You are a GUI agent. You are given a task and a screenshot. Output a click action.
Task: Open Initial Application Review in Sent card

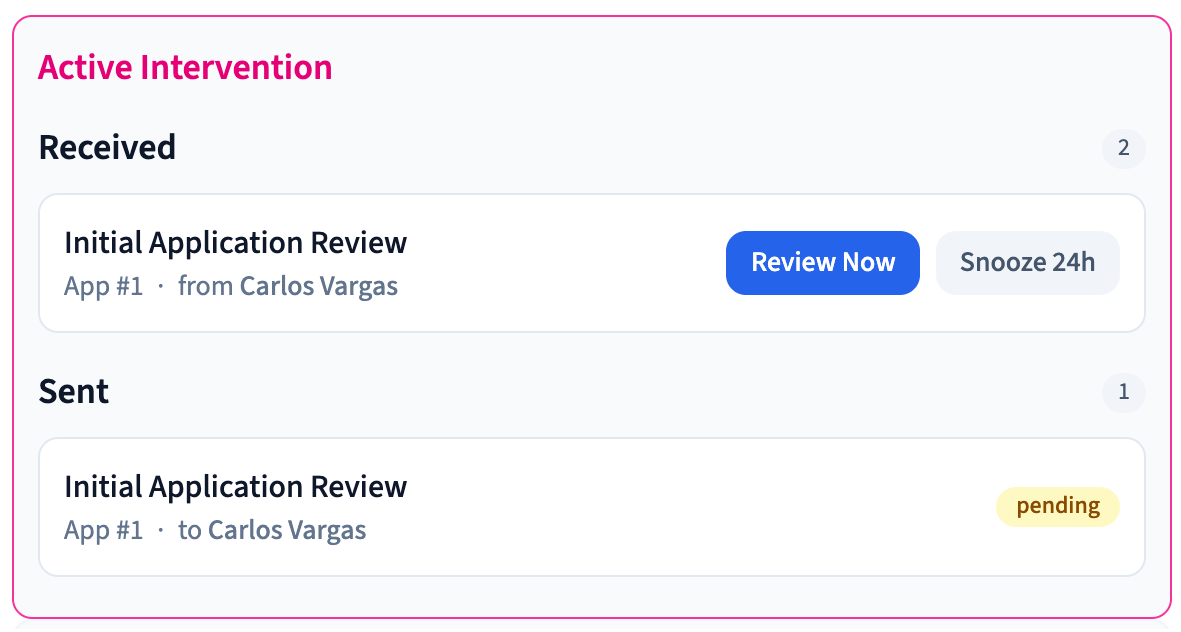[x=235, y=487]
